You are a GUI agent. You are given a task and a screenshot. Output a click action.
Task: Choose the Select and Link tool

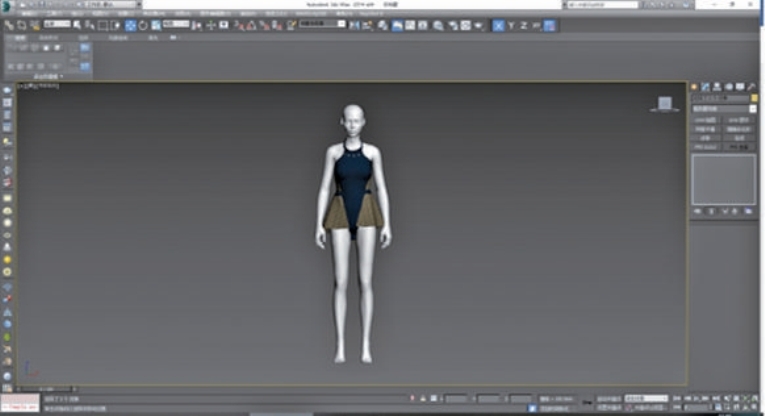pos(9,25)
